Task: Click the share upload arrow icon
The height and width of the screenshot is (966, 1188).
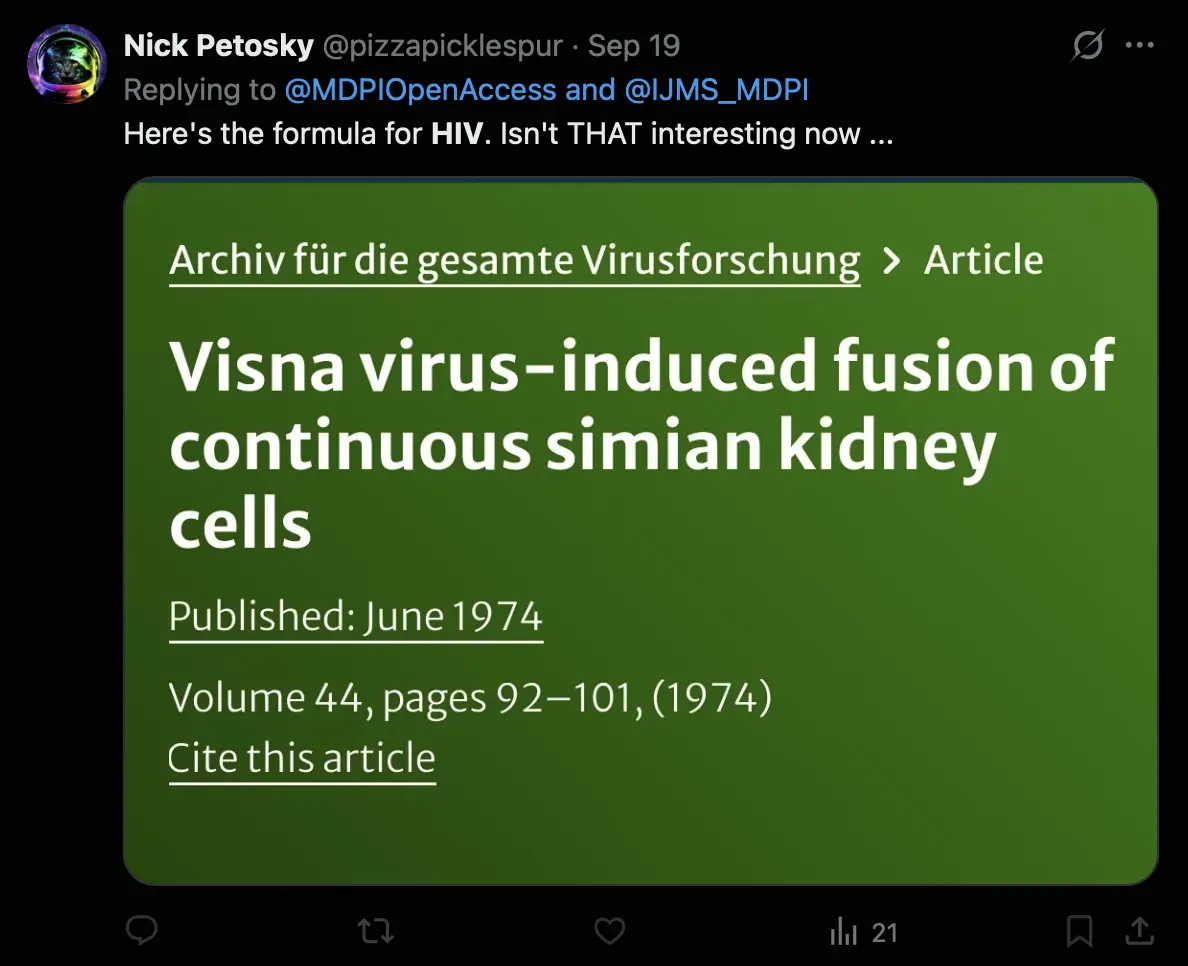Action: click(1139, 932)
